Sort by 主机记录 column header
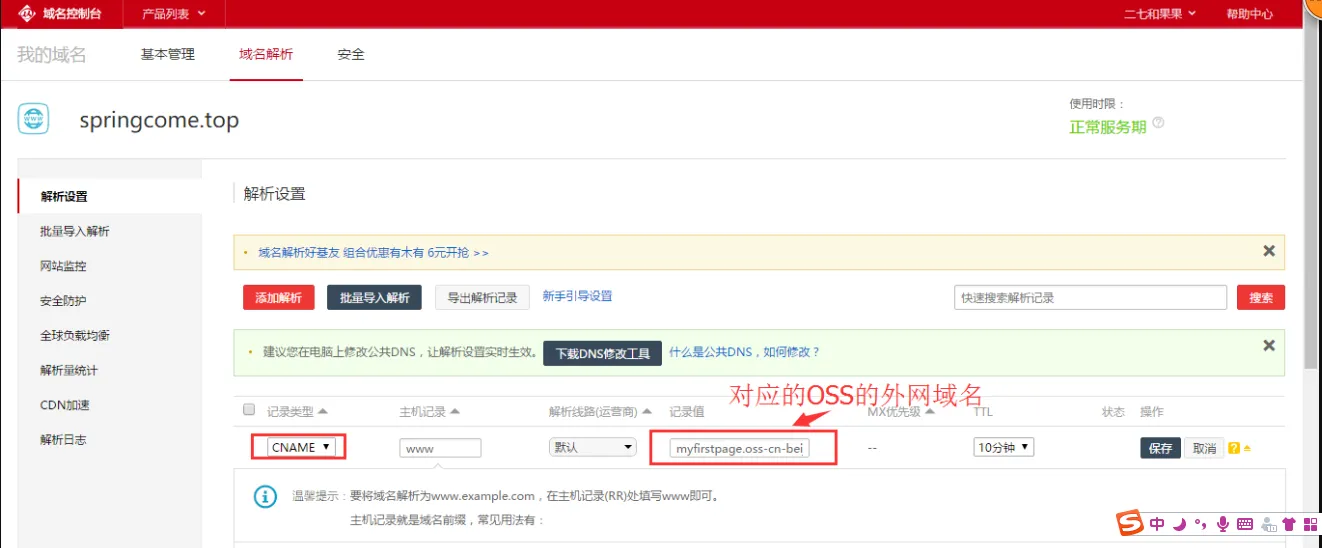 [x=429, y=411]
